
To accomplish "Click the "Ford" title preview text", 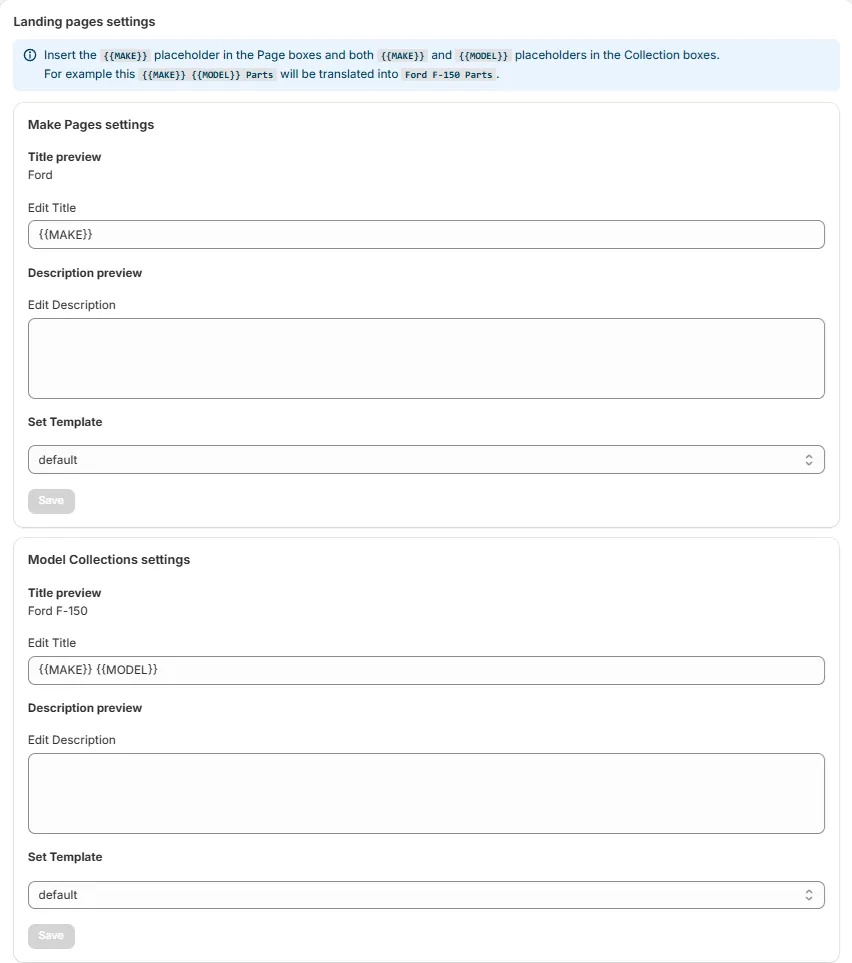I will (x=41, y=175).
